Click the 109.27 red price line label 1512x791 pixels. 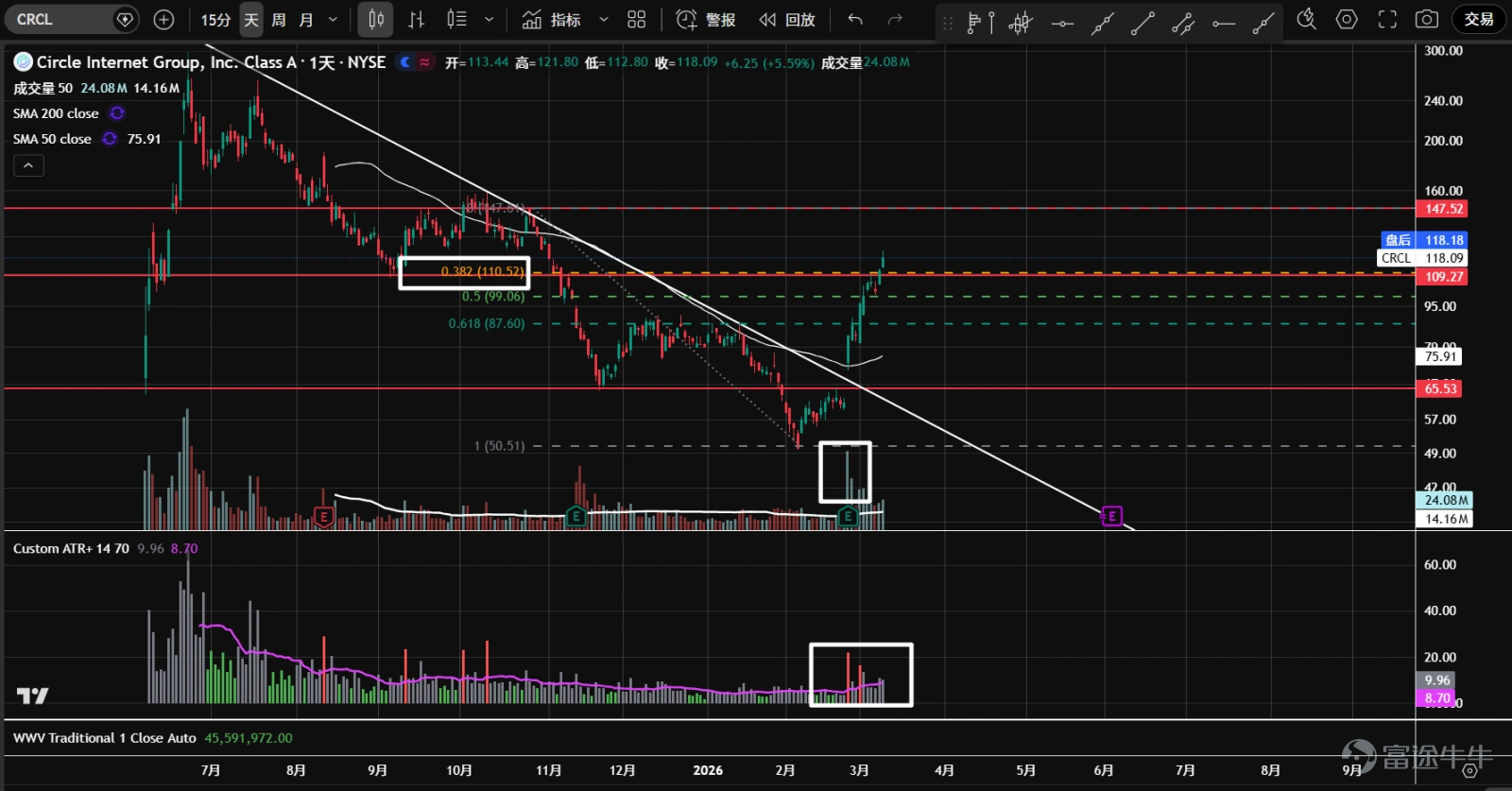tap(1444, 277)
